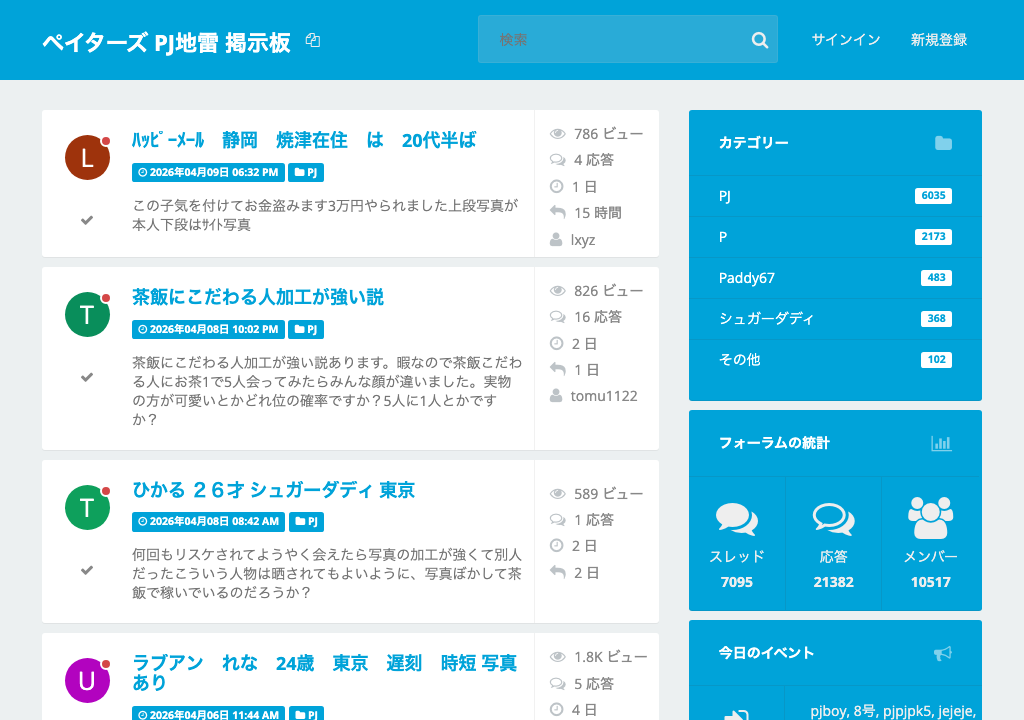Click the person icon next to lxyz
This screenshot has height=720, width=1024.
(x=557, y=240)
